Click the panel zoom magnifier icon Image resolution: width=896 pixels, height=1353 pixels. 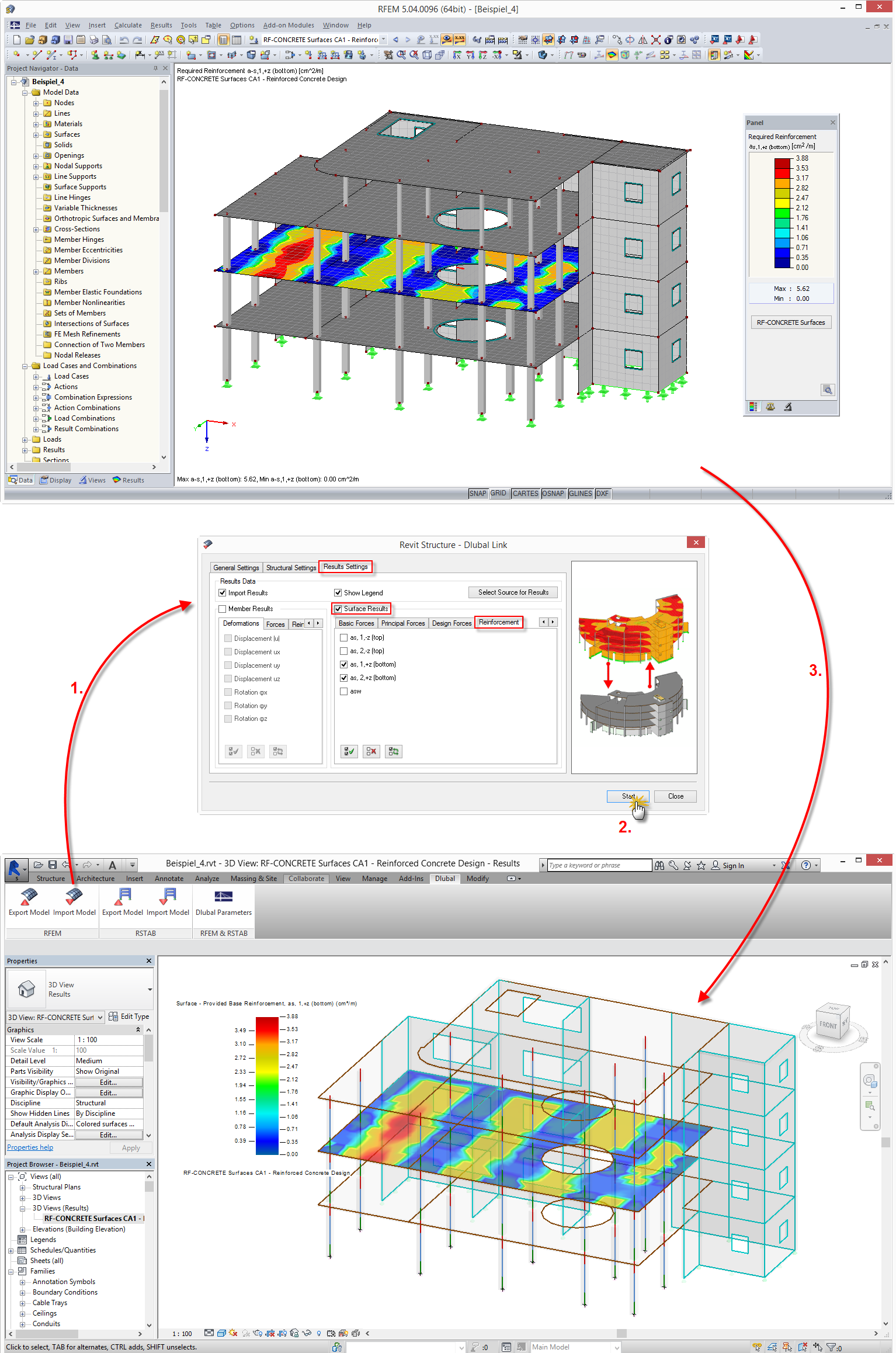[x=827, y=390]
